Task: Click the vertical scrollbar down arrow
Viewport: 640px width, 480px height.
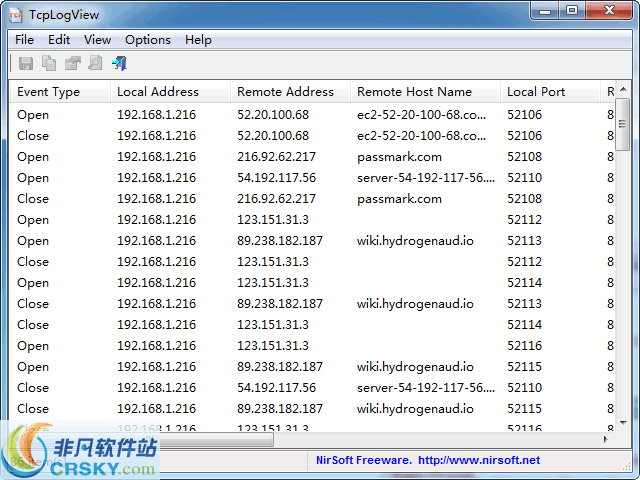Action: [x=623, y=423]
